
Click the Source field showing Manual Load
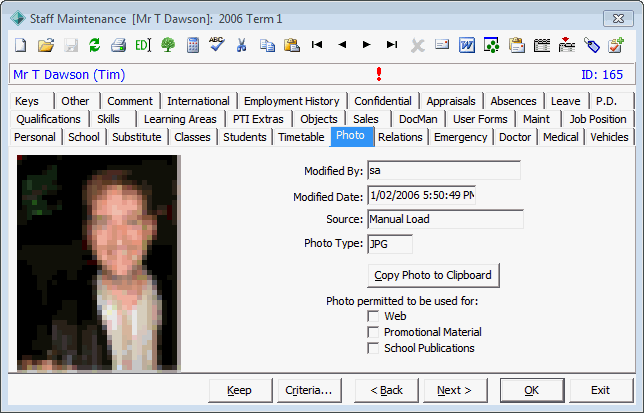tap(446, 219)
